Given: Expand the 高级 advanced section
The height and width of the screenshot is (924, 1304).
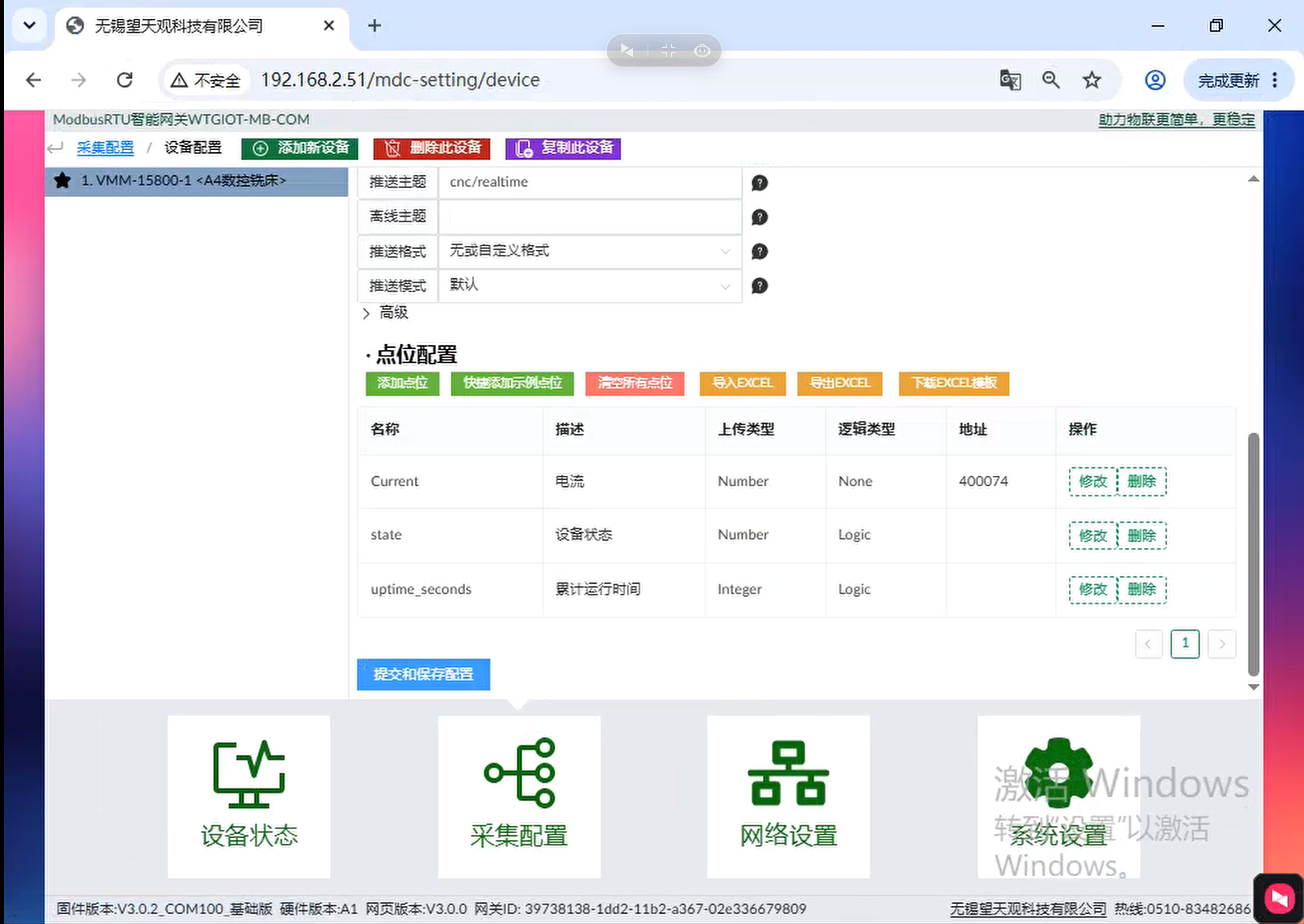Looking at the screenshot, I should pyautogui.click(x=385, y=312).
